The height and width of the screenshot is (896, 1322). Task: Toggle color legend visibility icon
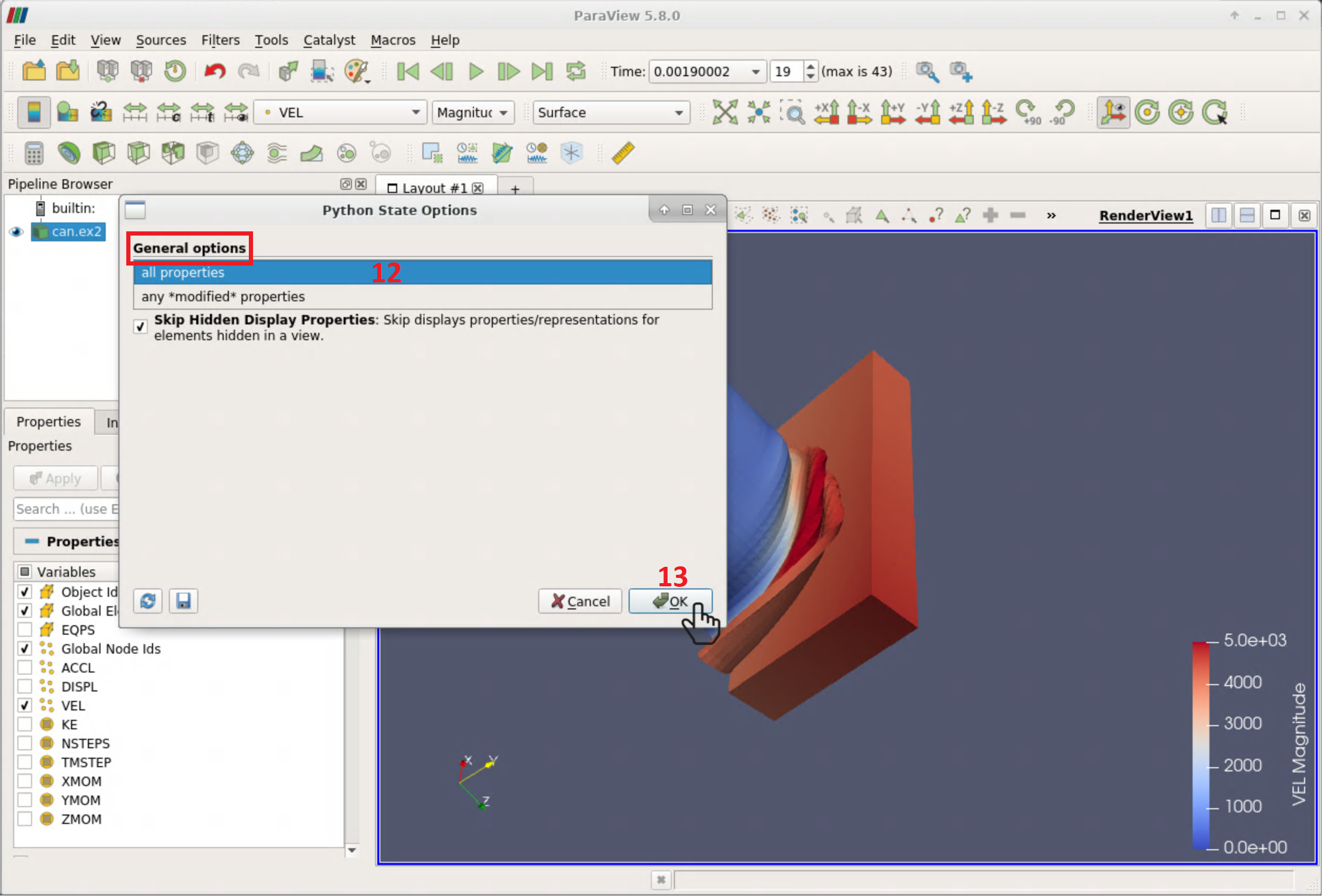pos(34,112)
